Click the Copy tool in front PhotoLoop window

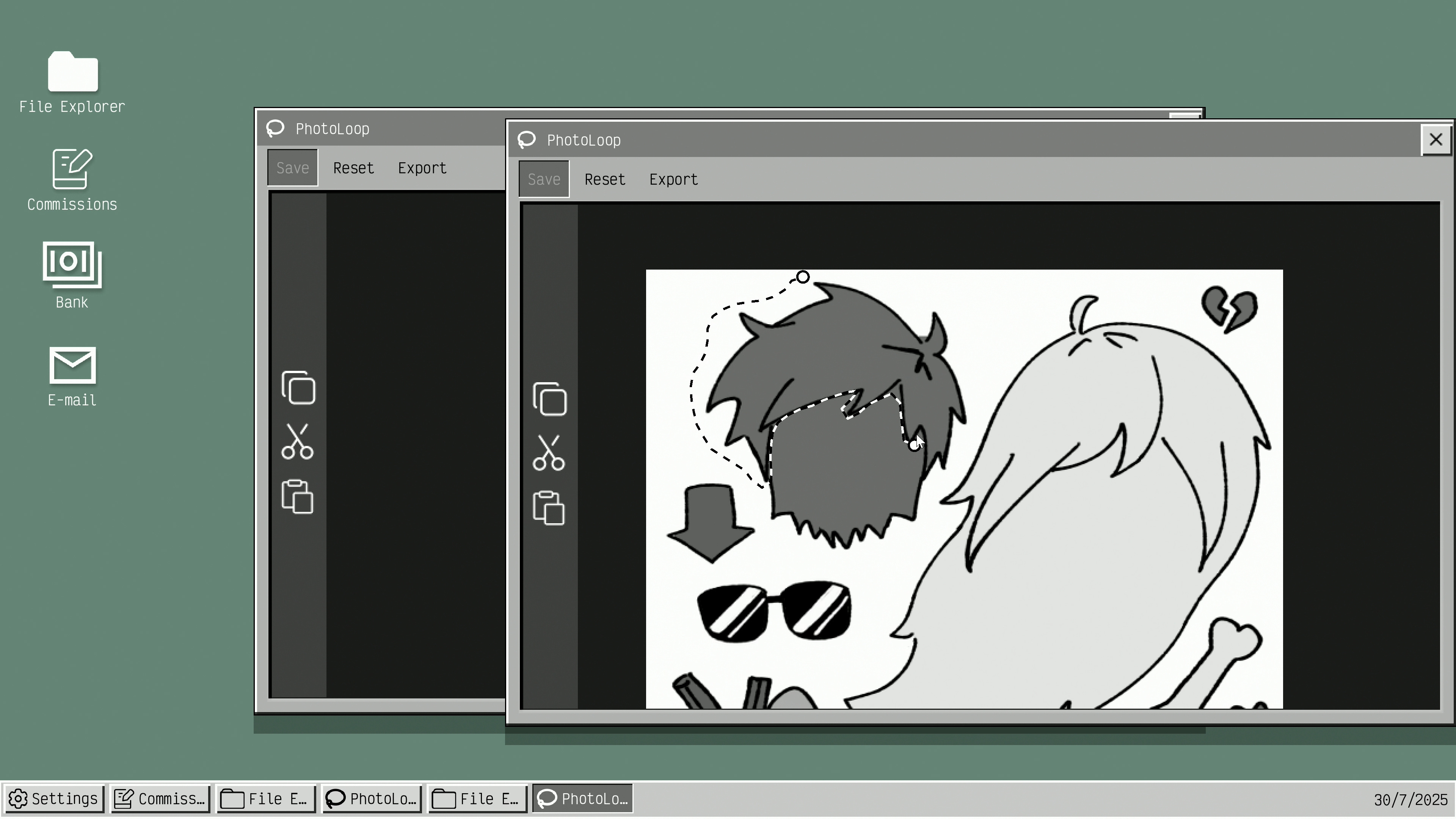pyautogui.click(x=549, y=400)
